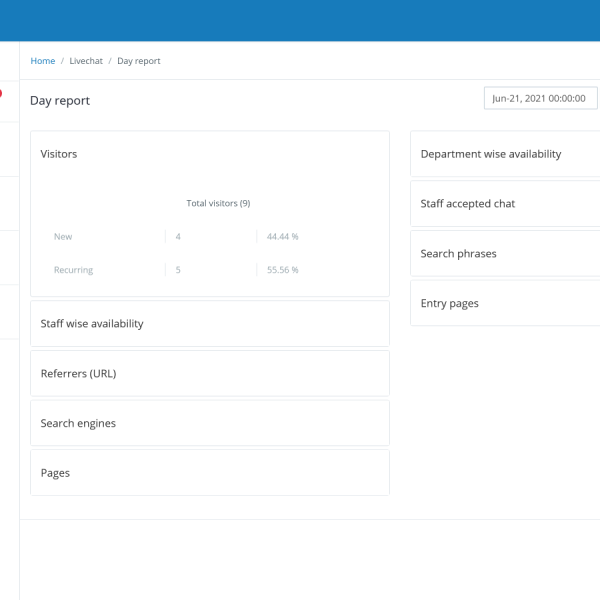Click the Day report breadcrumb
Image resolution: width=600 pixels, height=600 pixels.
(139, 61)
